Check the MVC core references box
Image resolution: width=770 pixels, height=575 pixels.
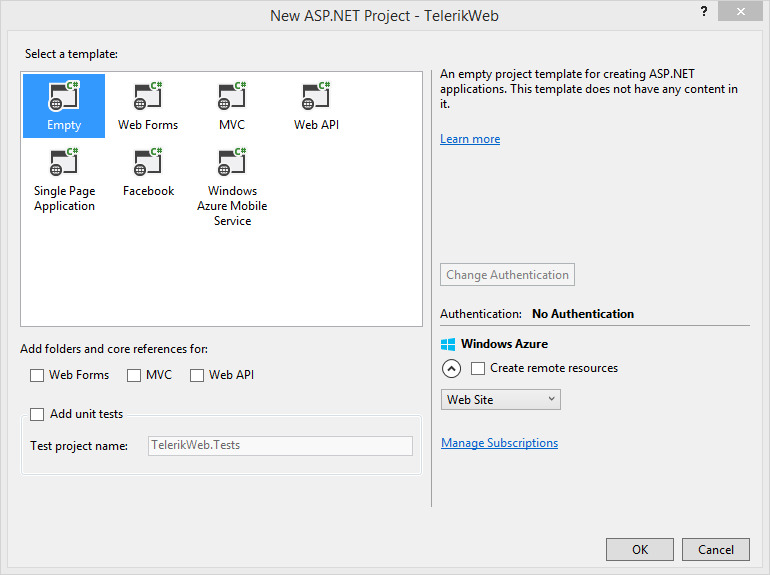pyautogui.click(x=134, y=375)
